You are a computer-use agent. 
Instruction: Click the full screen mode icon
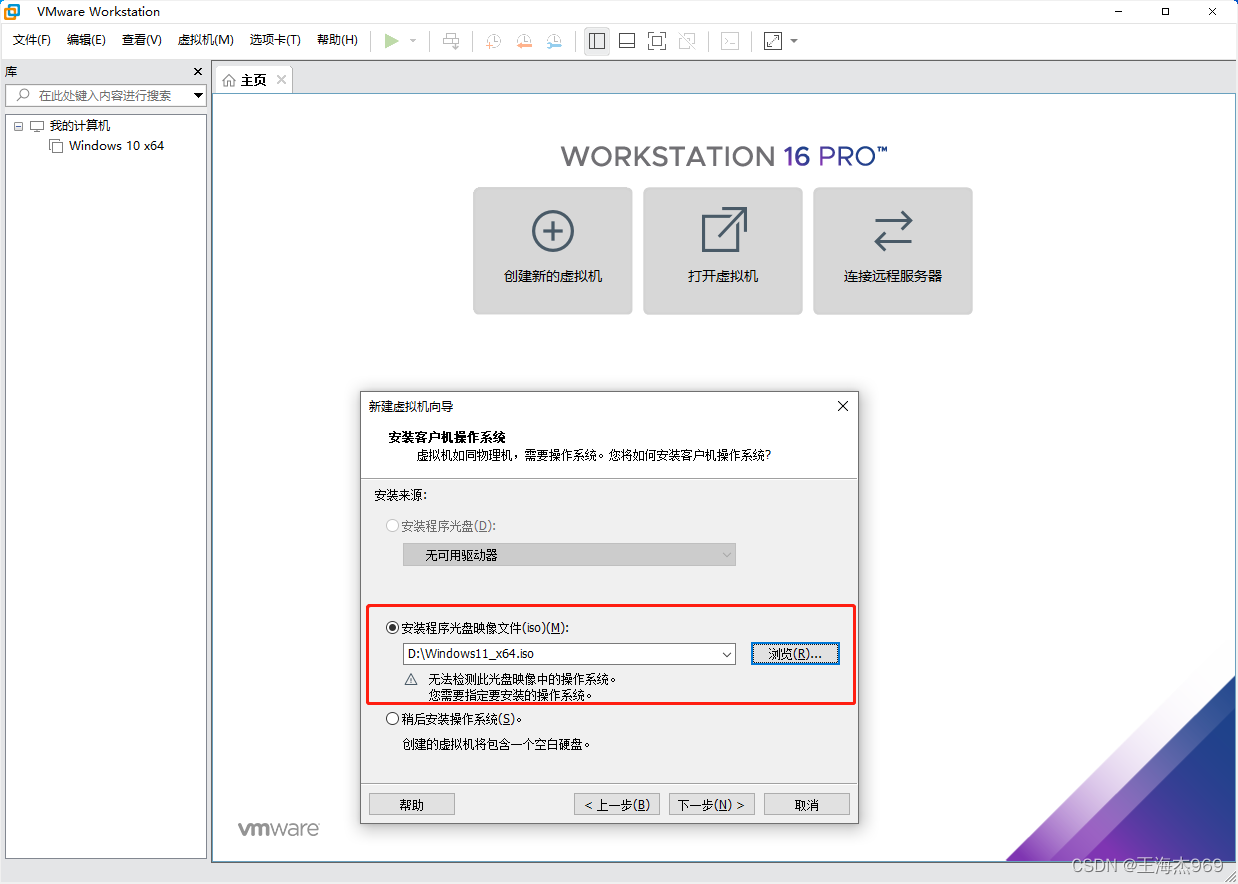click(657, 41)
